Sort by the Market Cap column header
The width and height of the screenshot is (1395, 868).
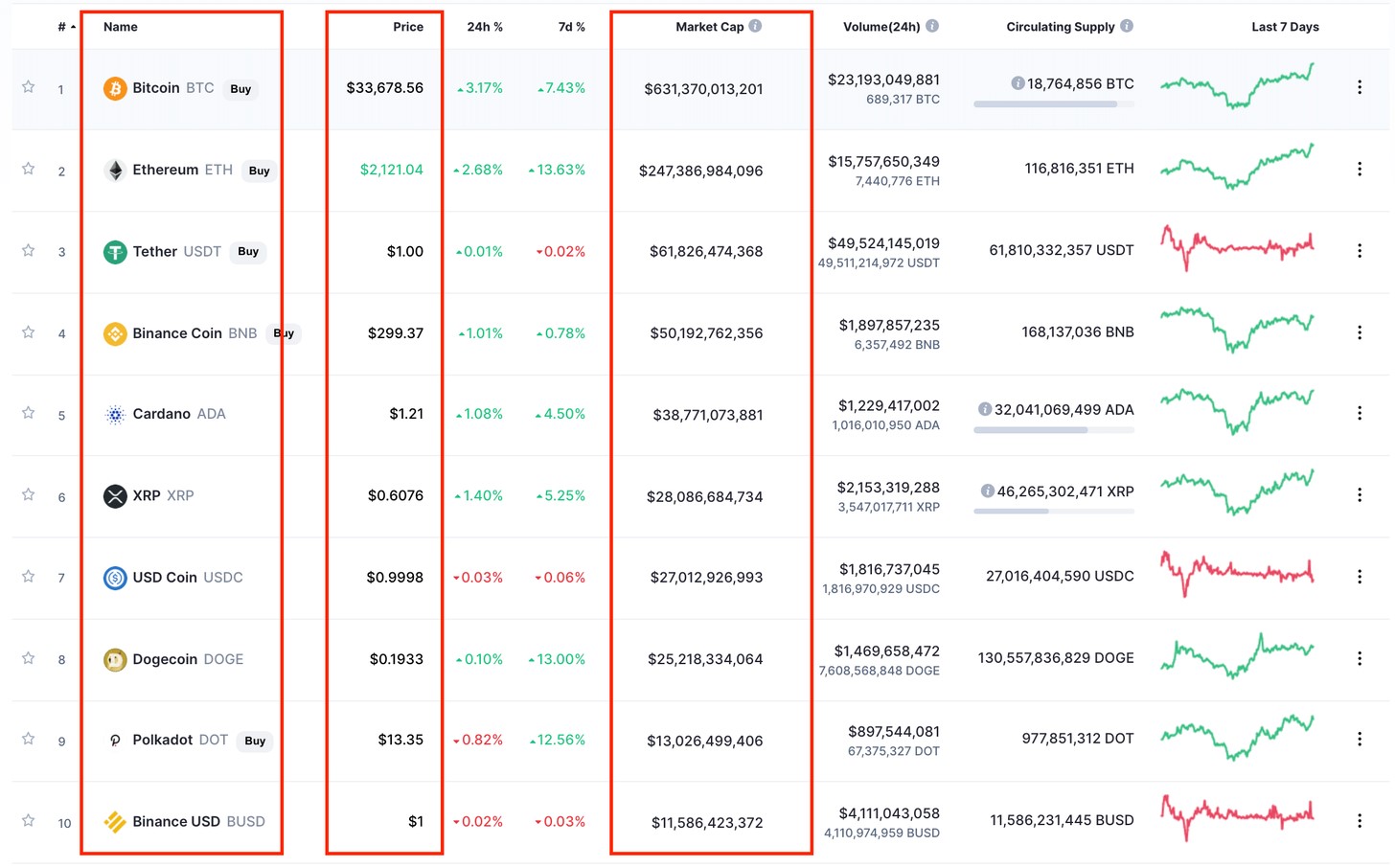tap(710, 27)
